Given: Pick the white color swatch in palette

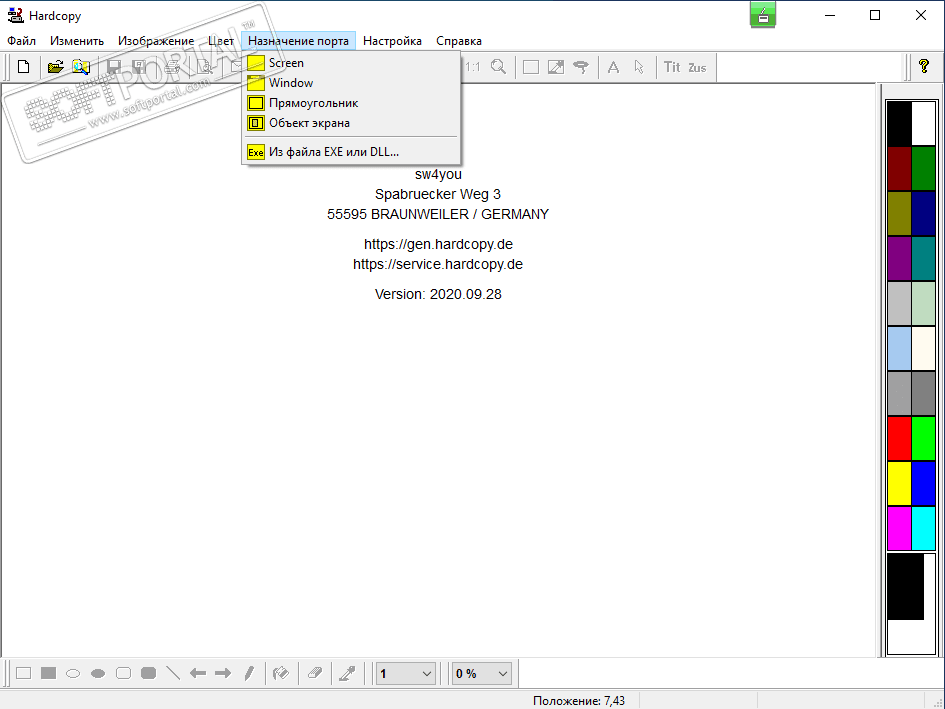Looking at the screenshot, I should (923, 124).
